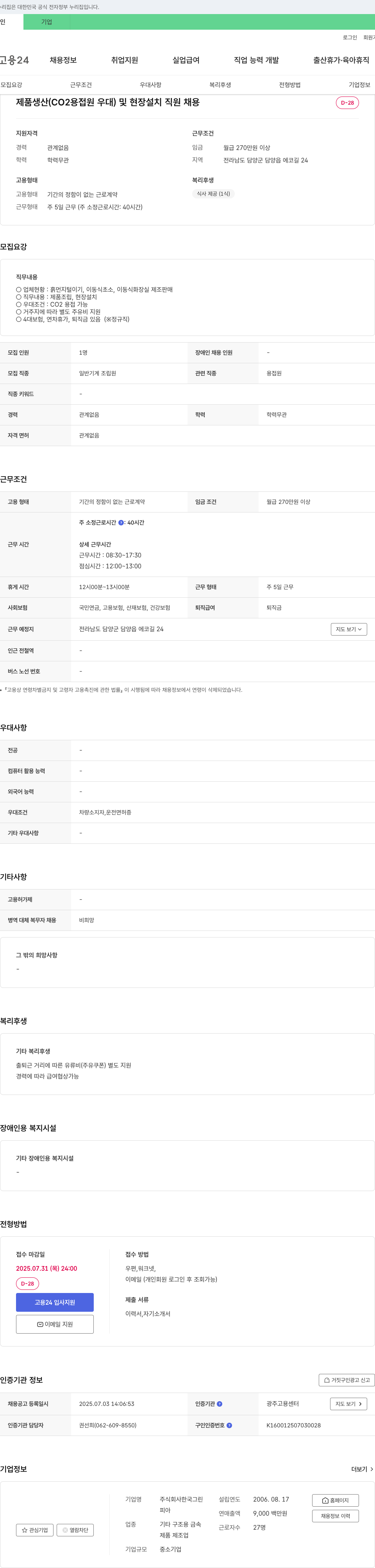Click company name 주식회사한국그린피아
The image size is (375, 1568).
tap(181, 1505)
